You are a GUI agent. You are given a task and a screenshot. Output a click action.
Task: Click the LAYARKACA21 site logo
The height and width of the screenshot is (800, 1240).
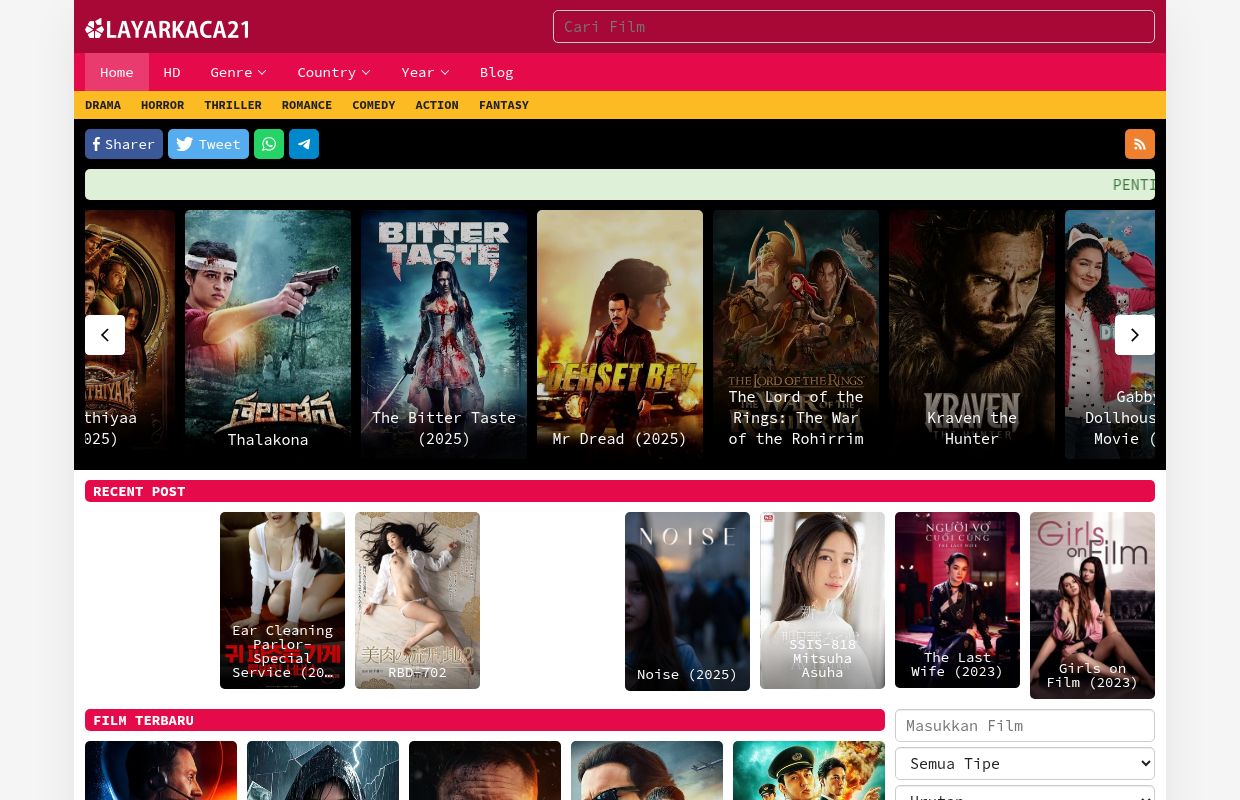(167, 29)
